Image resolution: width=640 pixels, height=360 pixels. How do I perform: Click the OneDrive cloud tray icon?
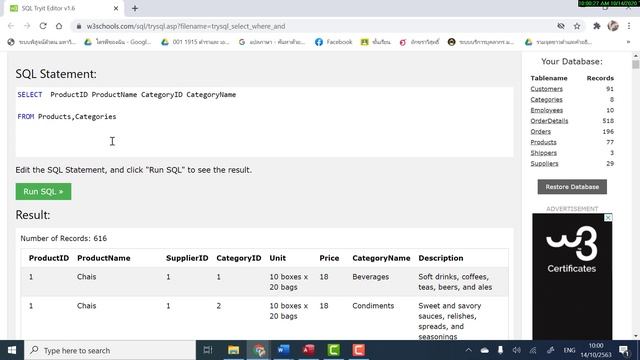(x=484, y=350)
